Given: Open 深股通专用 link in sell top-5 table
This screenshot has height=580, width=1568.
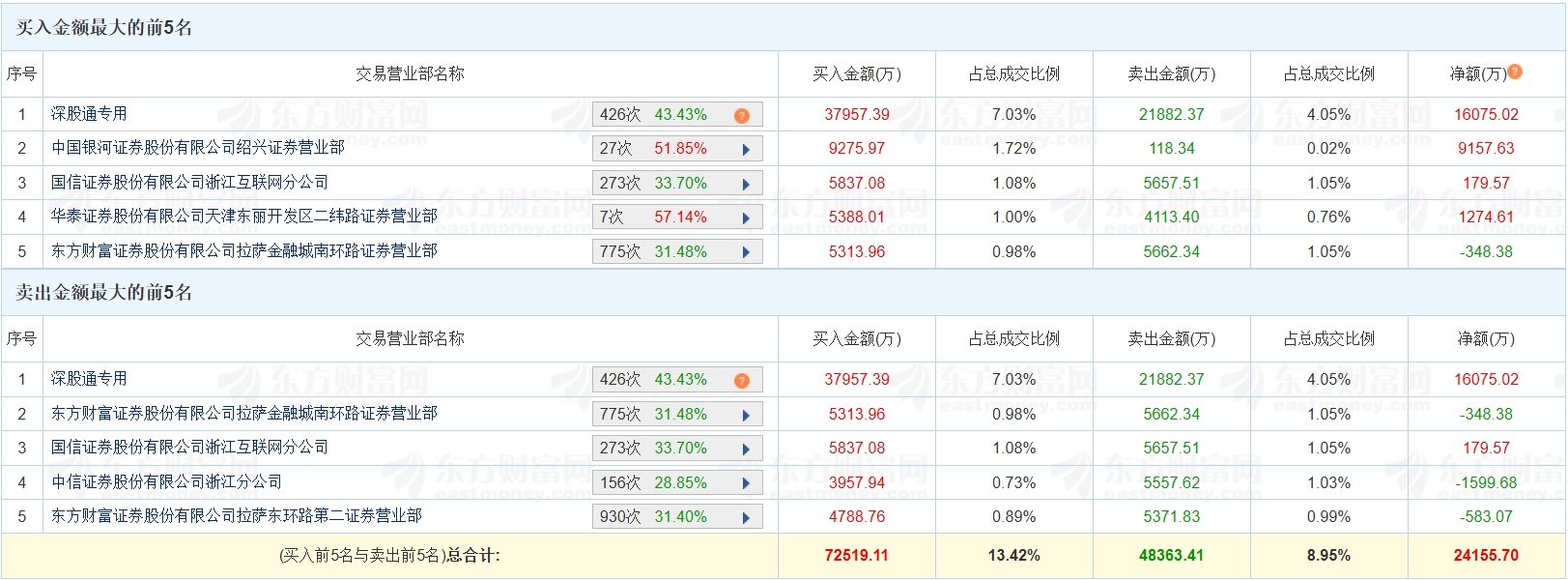Looking at the screenshot, I should tap(89, 379).
